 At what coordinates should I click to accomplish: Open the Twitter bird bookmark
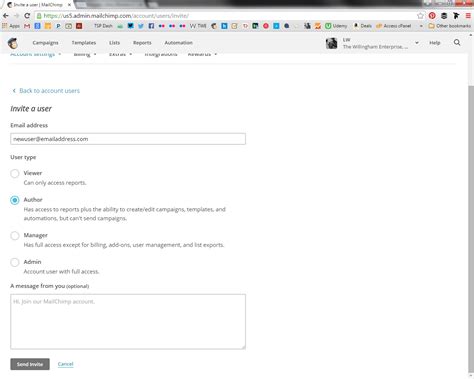[x=141, y=26]
